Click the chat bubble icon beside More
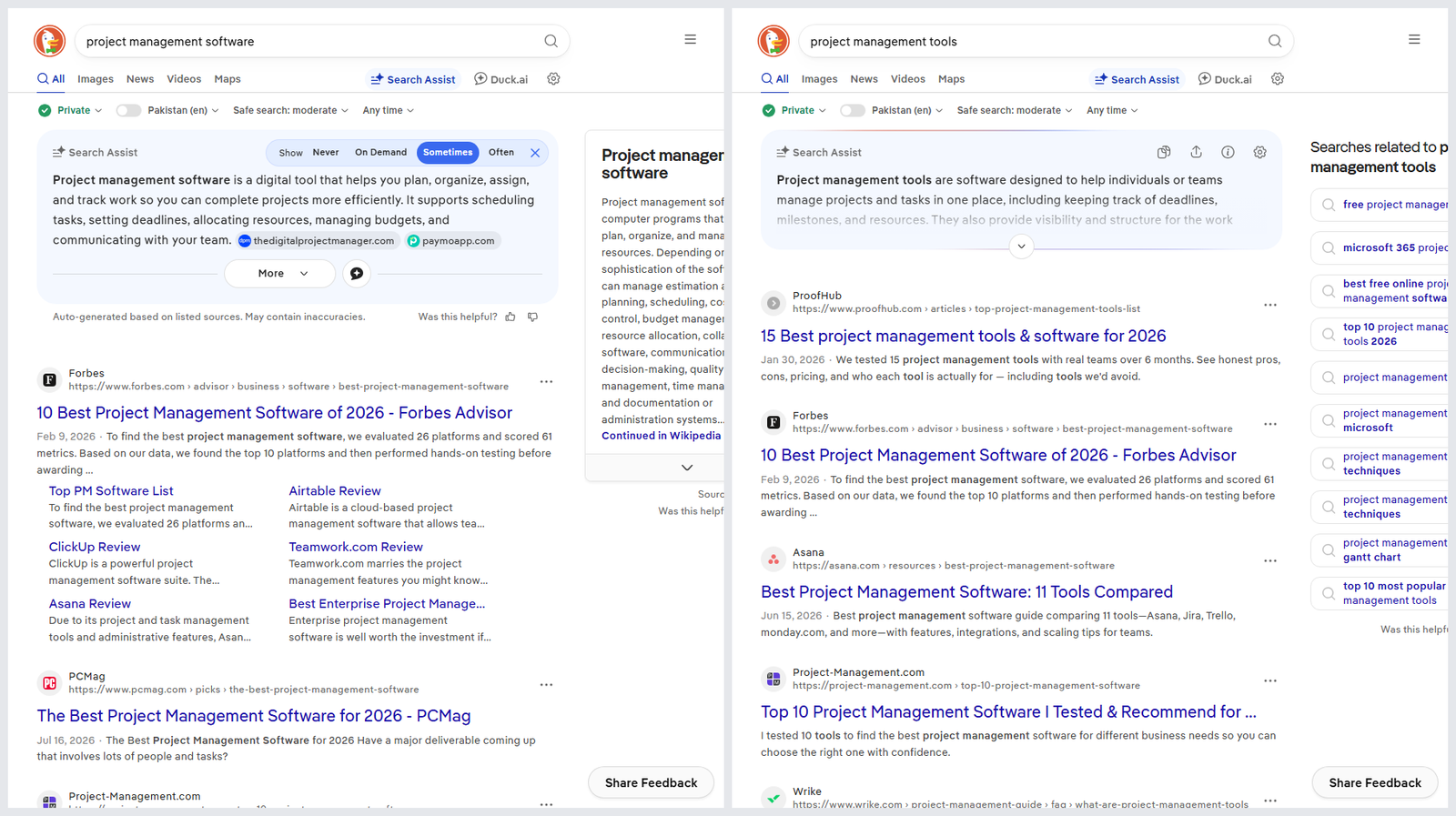Screen dimensions: 1456x816 click(x=357, y=273)
